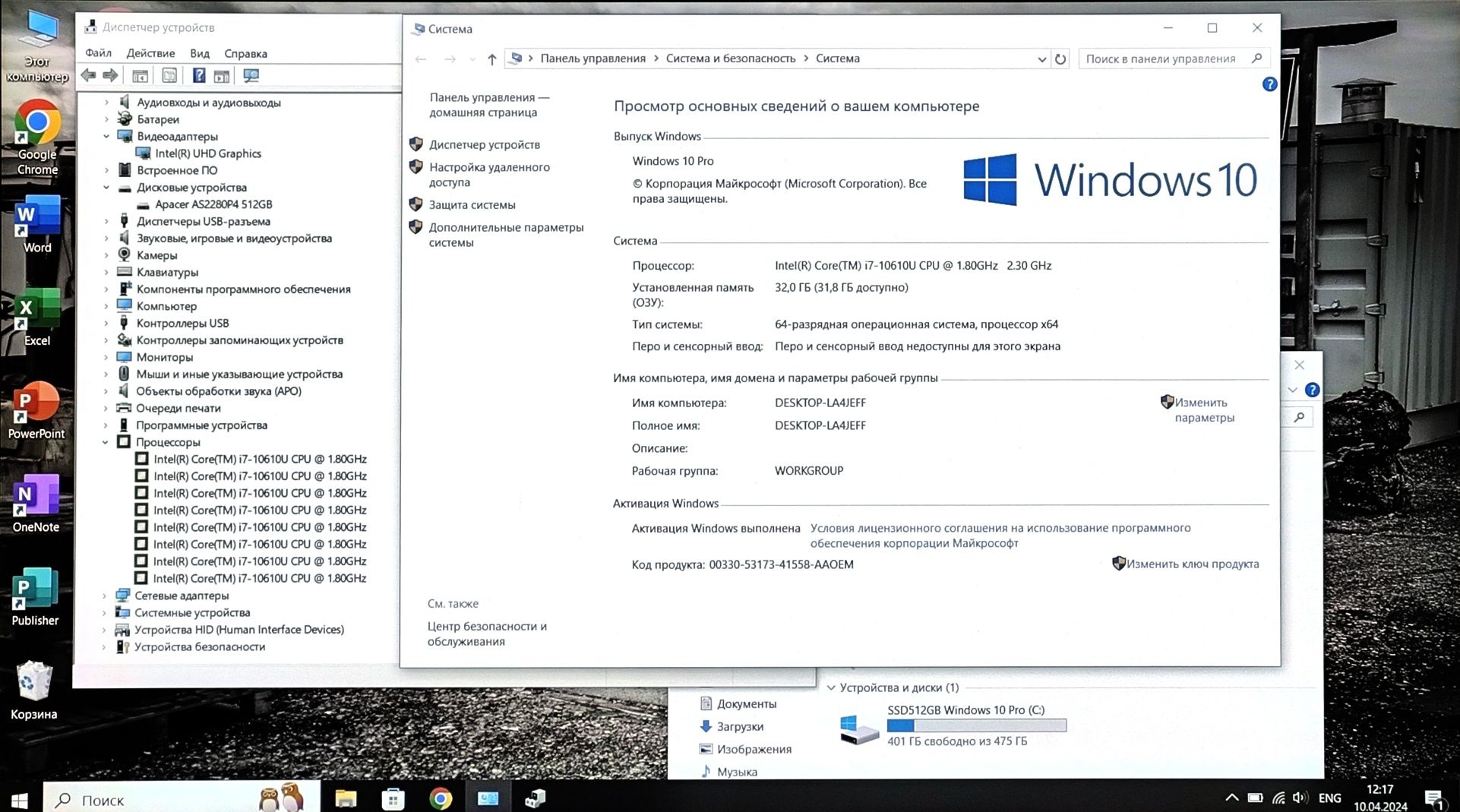Select Мониторы in device tree
This screenshot has width=1460, height=812.
coord(164,357)
